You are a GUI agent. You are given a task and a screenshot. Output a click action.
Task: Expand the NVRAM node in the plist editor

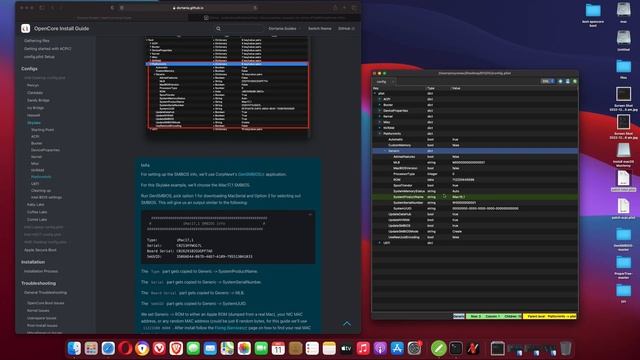(380, 128)
